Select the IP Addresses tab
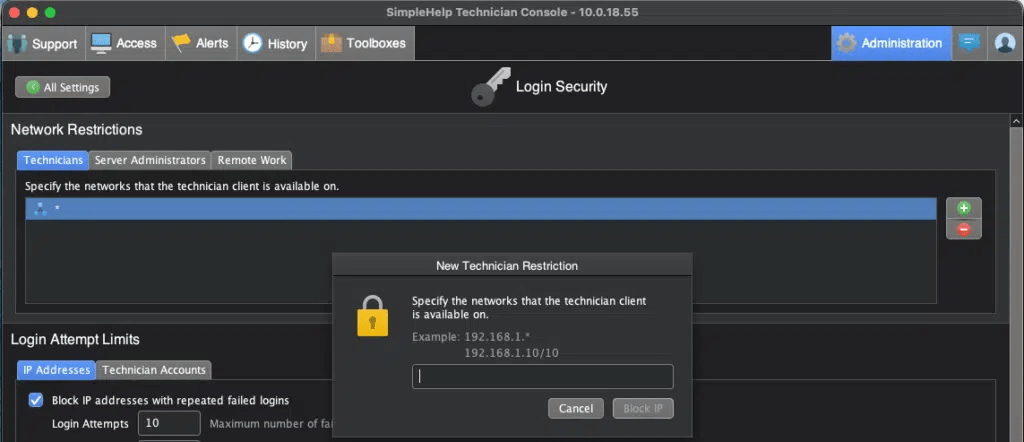Viewport: 1024px width, 442px height. pos(56,370)
